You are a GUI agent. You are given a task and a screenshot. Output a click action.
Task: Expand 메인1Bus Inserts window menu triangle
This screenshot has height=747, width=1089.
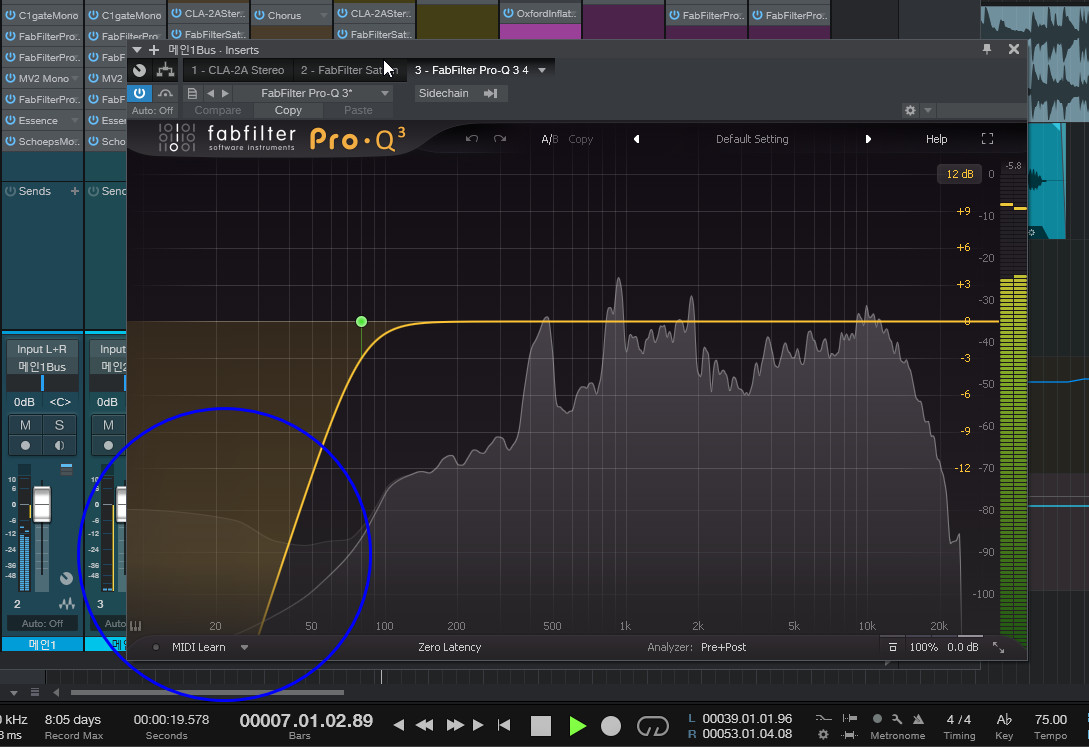[x=137, y=50]
